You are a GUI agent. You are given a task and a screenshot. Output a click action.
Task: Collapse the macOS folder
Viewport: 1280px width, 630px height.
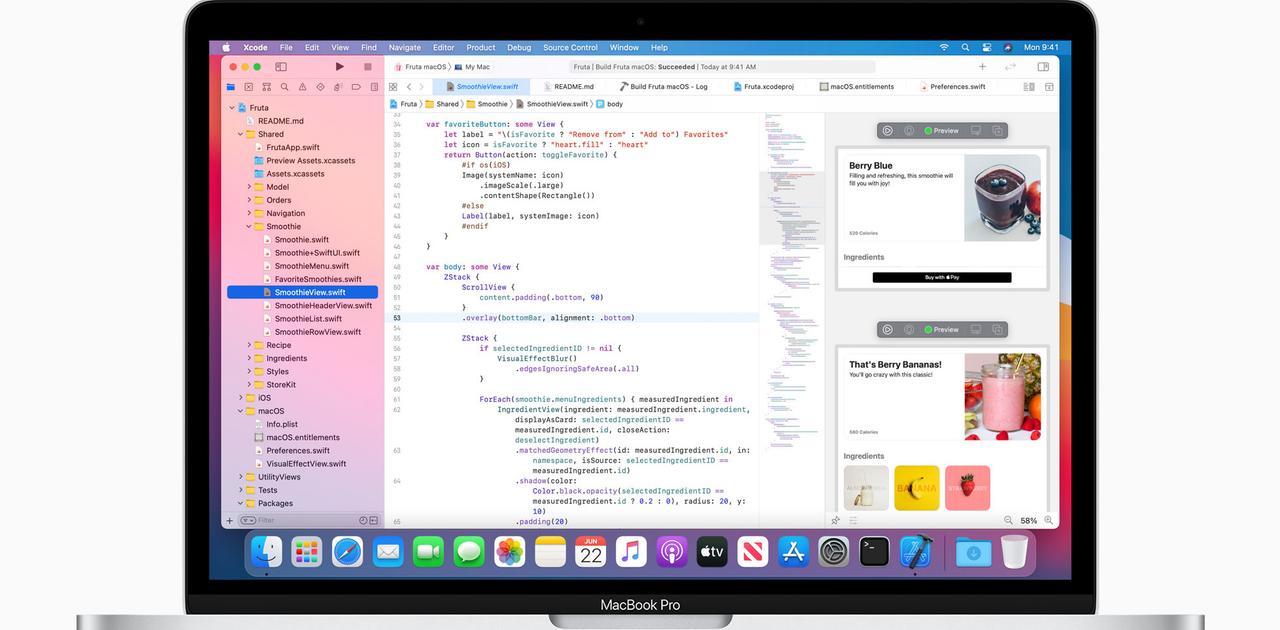coord(240,411)
